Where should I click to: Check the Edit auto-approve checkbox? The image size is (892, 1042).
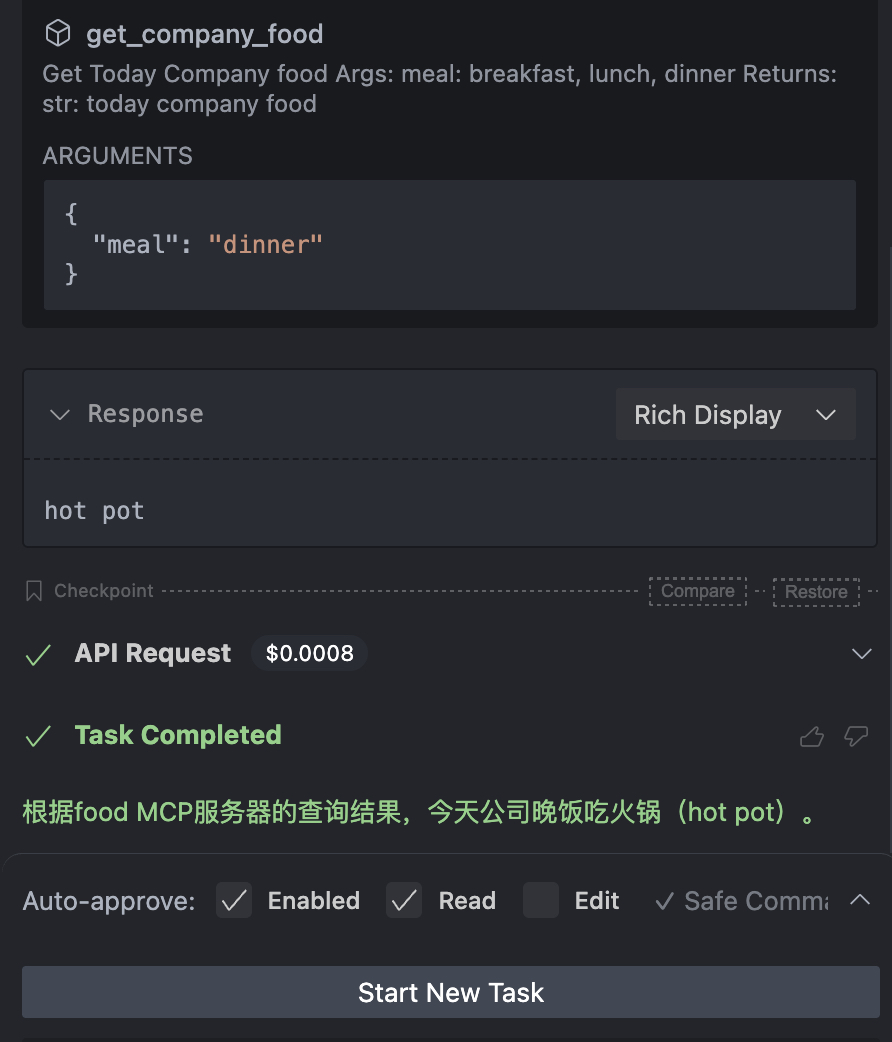pos(540,900)
